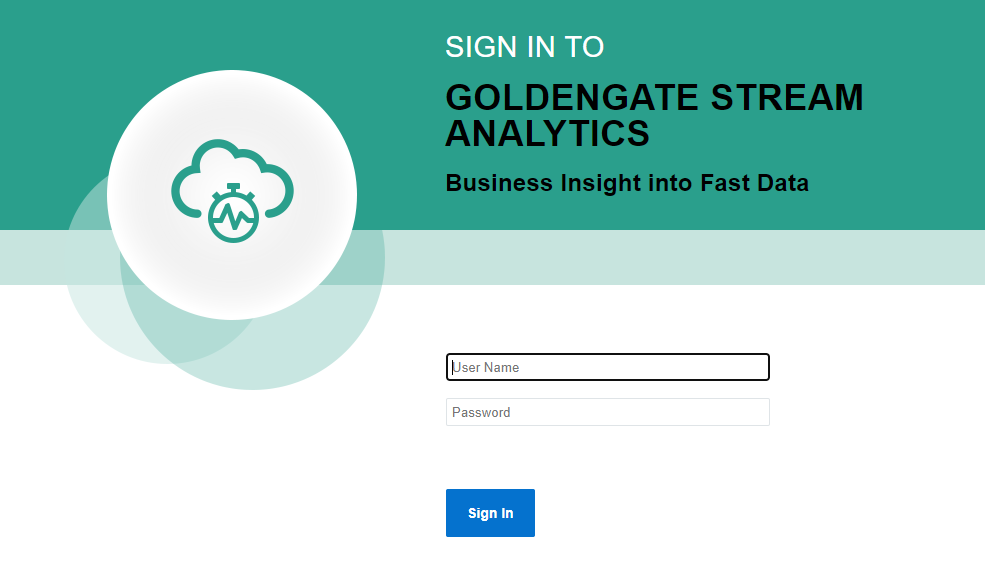Click the pulse line inside the stopwatch
This screenshot has height=578, width=985.
232,218
